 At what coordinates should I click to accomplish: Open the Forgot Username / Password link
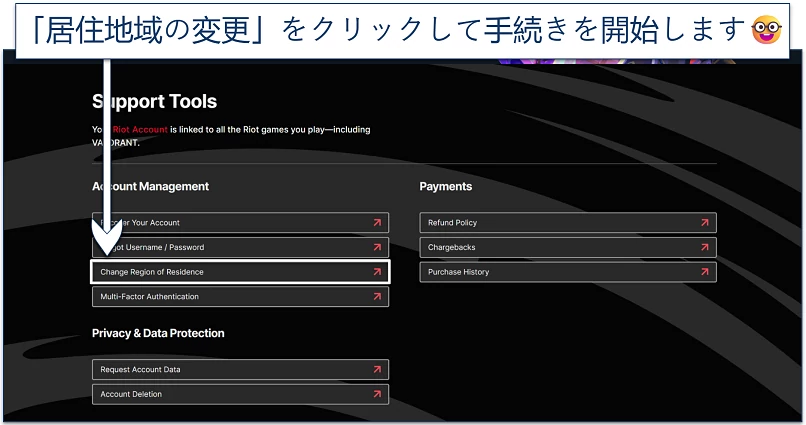240,247
